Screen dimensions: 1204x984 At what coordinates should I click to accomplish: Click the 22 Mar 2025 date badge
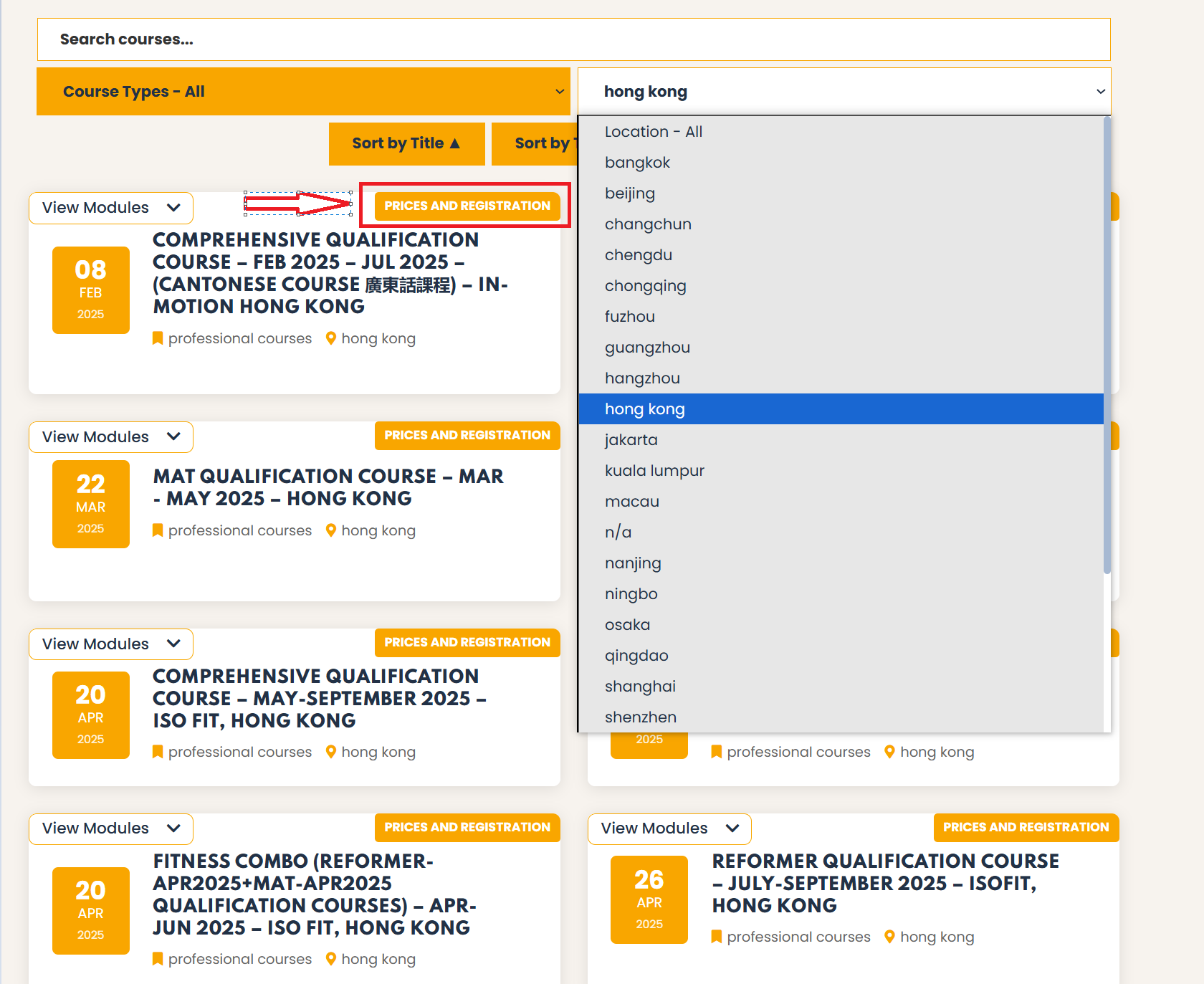[x=90, y=504]
